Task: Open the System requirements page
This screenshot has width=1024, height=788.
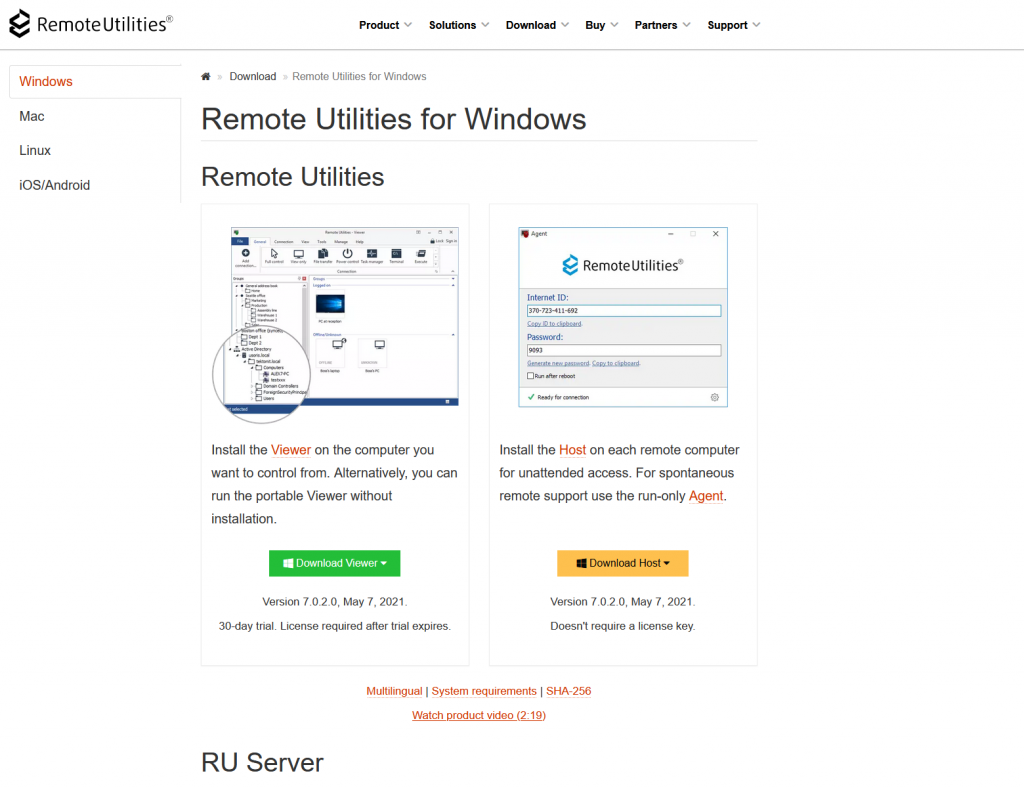Action: [484, 691]
